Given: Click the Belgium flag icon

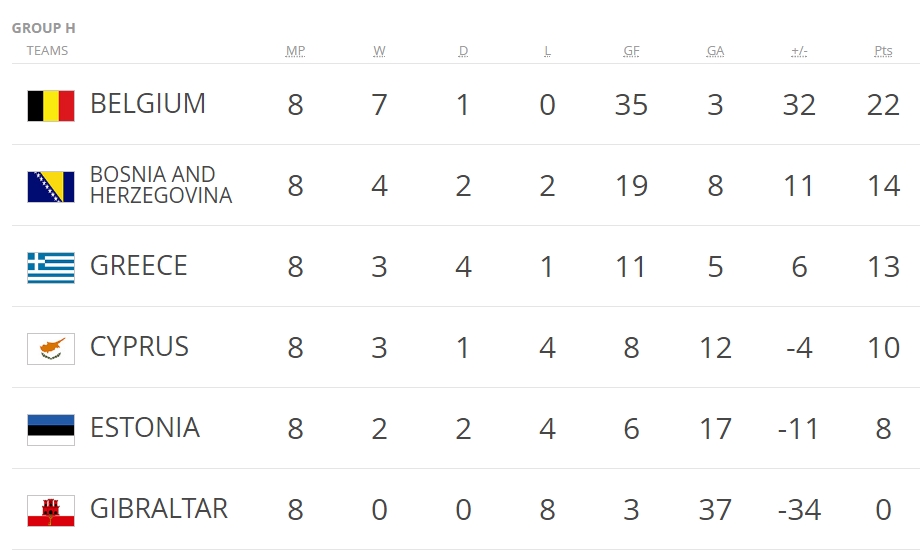Looking at the screenshot, I should (50, 105).
